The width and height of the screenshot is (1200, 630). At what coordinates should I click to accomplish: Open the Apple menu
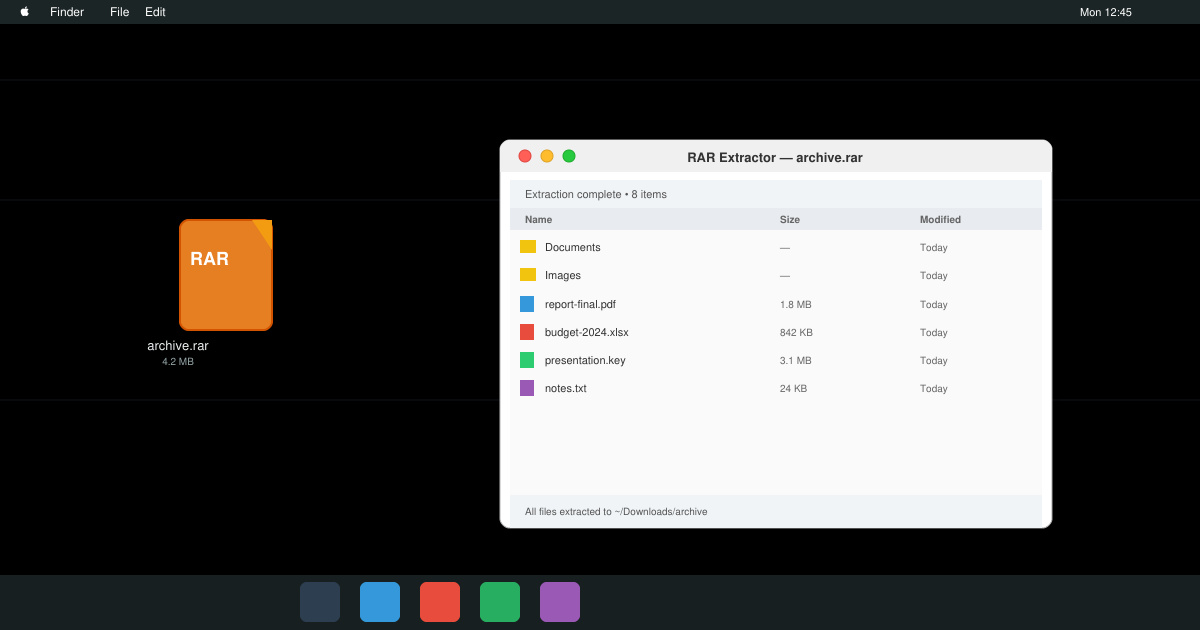click(x=25, y=12)
